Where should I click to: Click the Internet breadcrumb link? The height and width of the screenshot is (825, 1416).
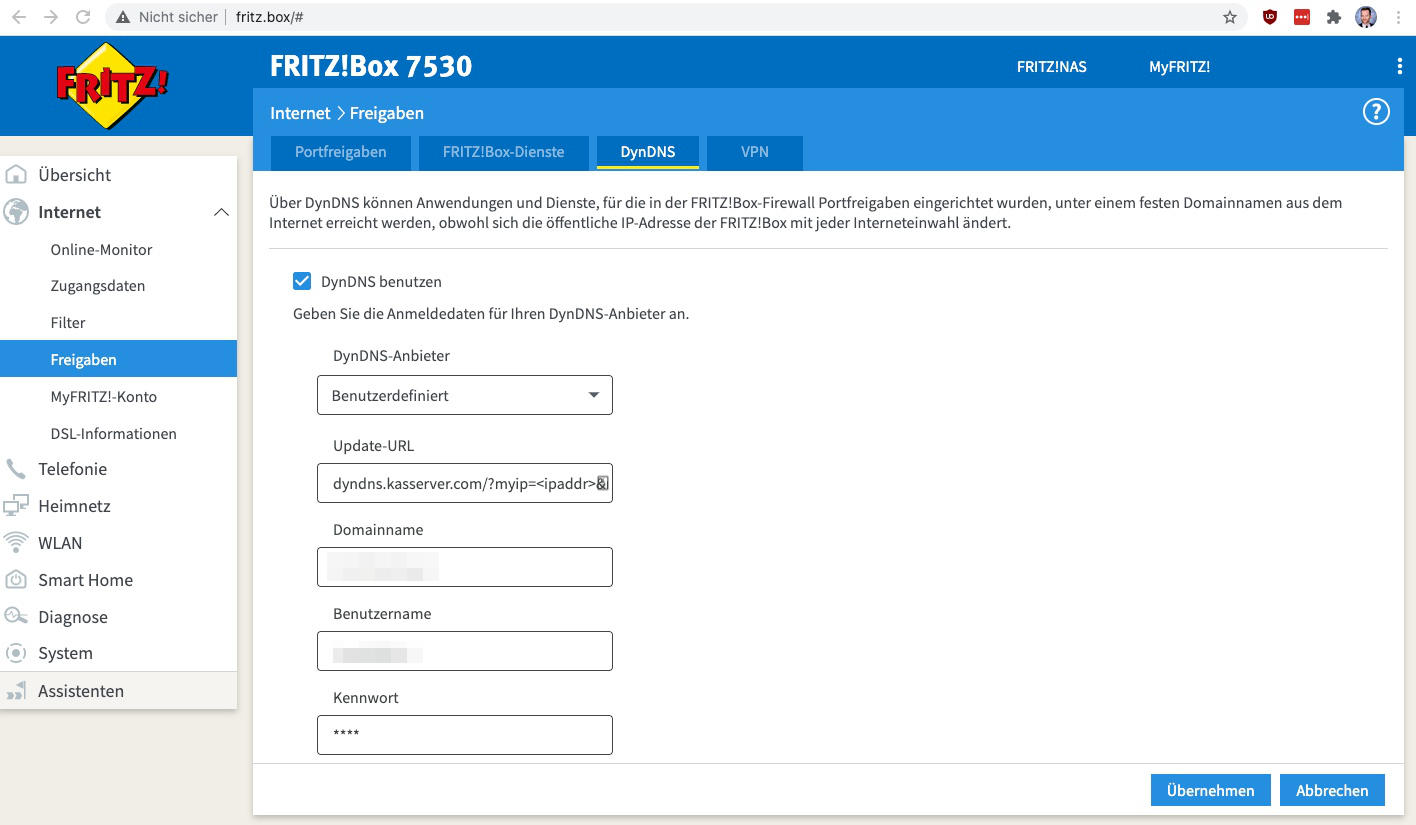point(300,113)
